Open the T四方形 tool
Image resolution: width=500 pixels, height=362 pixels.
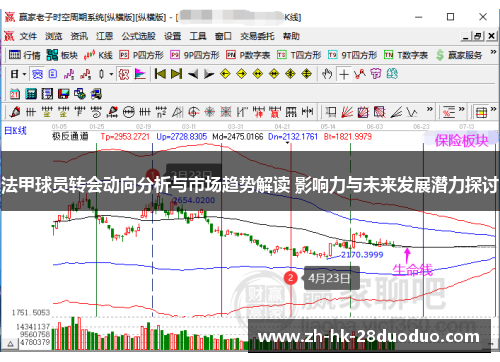click(299, 55)
